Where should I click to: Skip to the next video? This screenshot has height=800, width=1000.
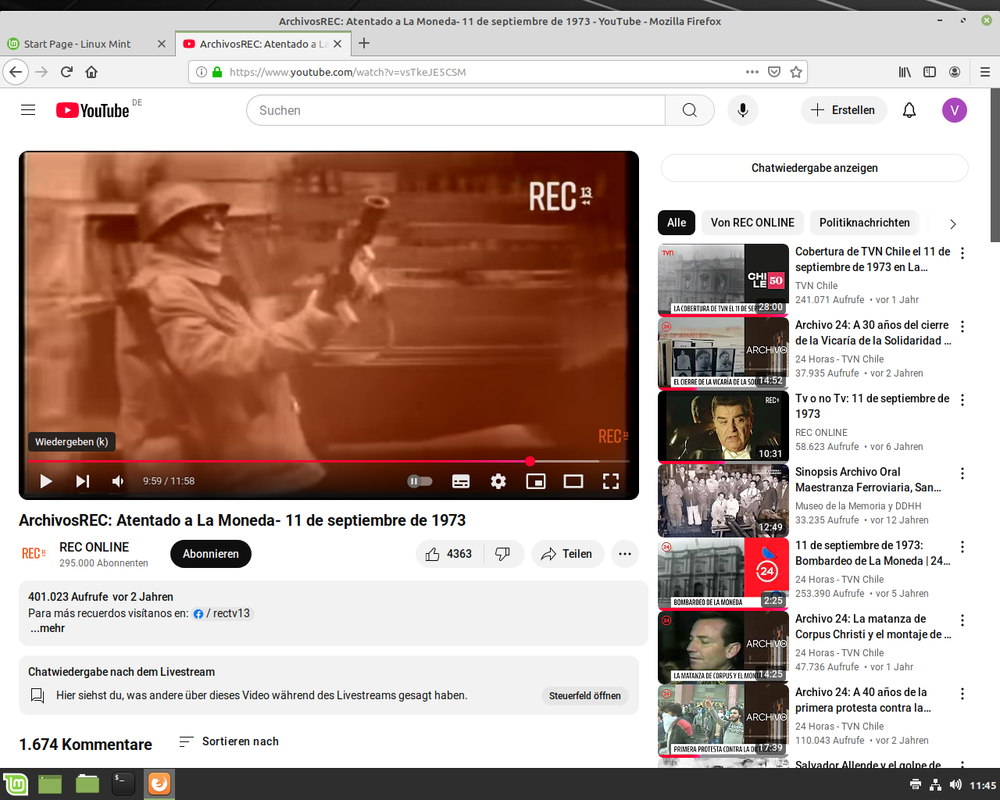(x=82, y=481)
